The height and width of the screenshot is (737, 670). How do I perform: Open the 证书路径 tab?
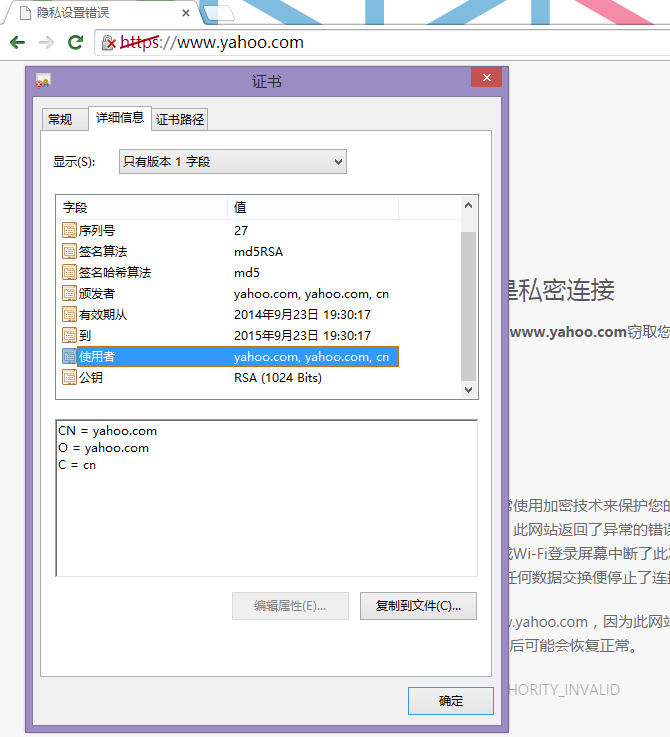tap(180, 119)
